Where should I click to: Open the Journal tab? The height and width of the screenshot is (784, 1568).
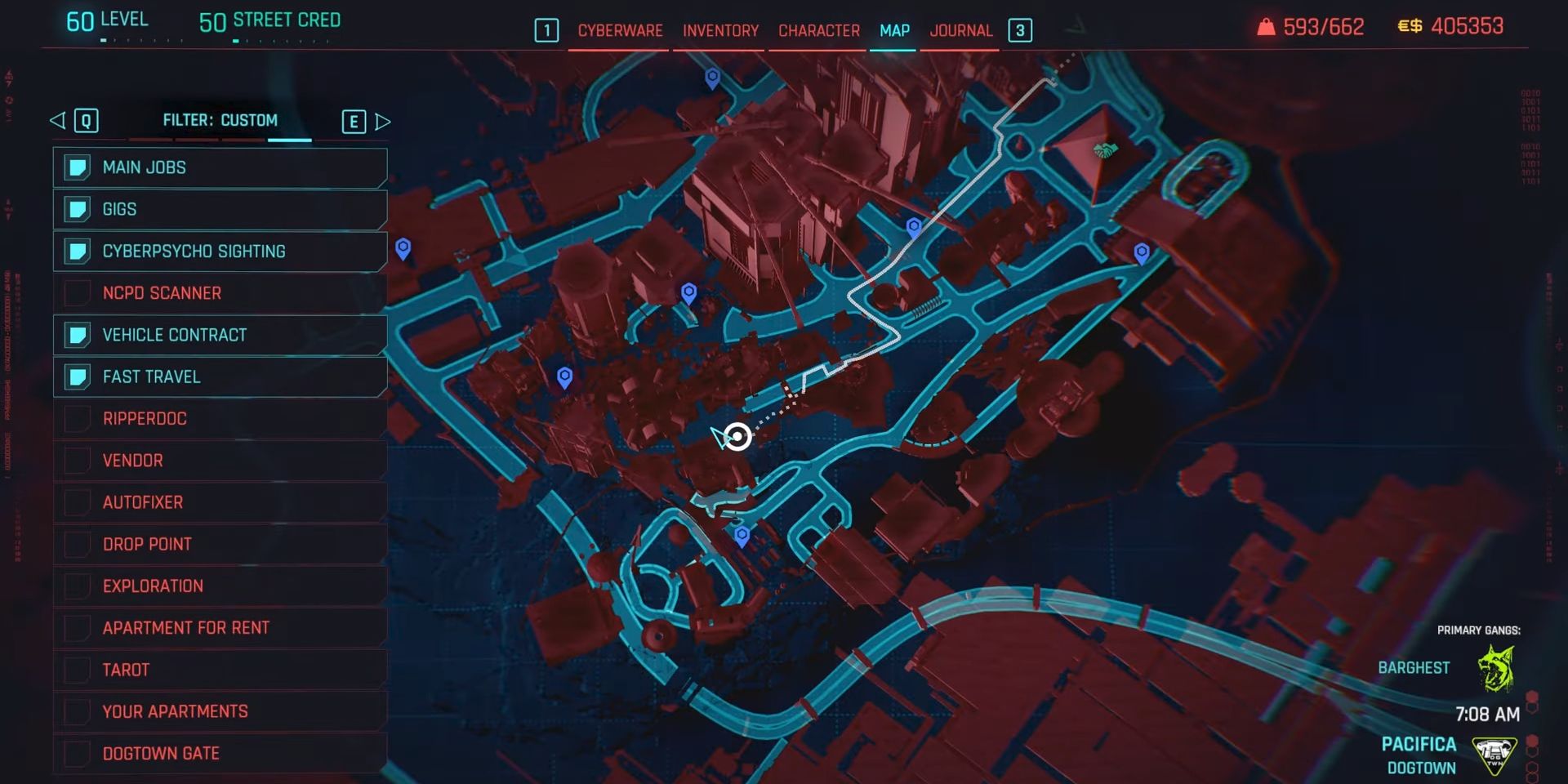tap(960, 31)
